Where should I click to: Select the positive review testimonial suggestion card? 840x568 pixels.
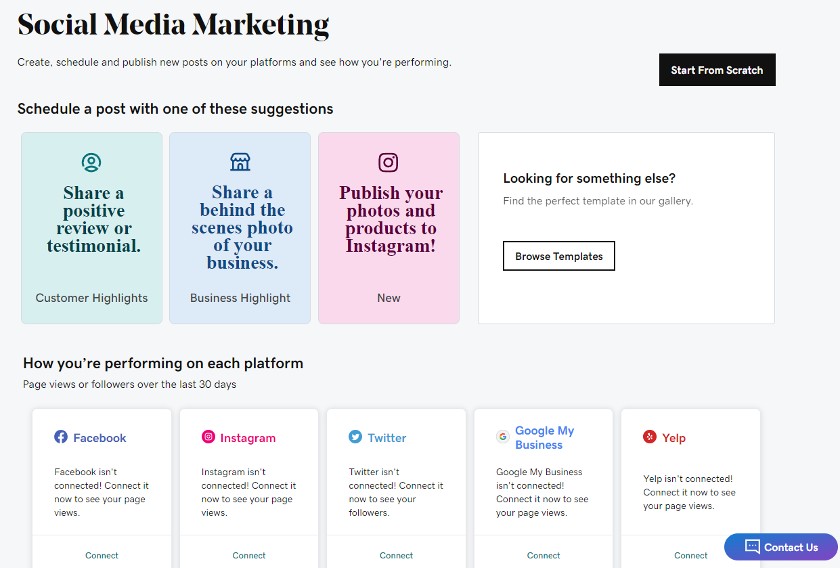[x=92, y=228]
